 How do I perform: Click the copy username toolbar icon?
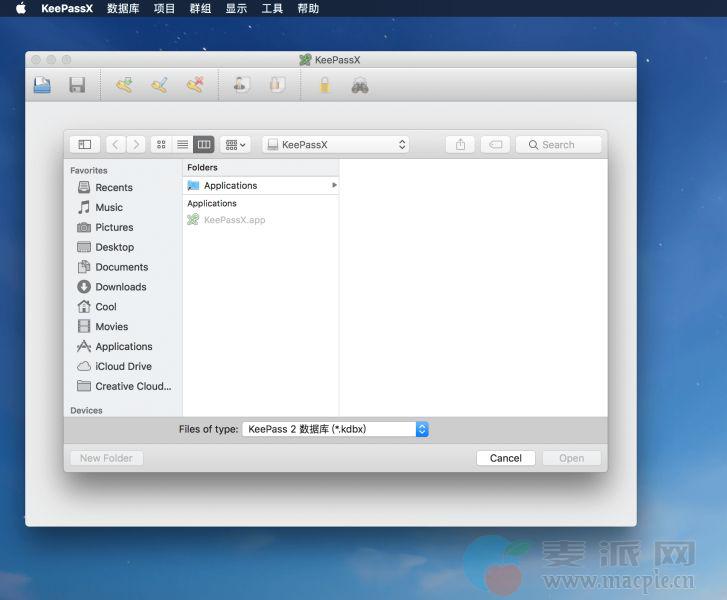click(241, 86)
